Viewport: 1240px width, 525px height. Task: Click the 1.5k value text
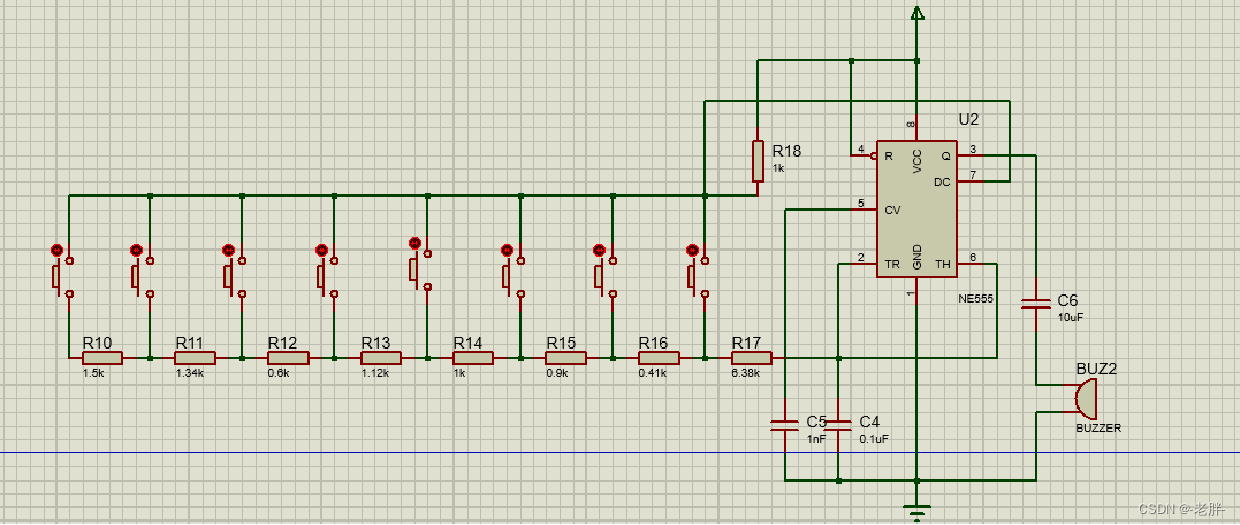pos(92,373)
